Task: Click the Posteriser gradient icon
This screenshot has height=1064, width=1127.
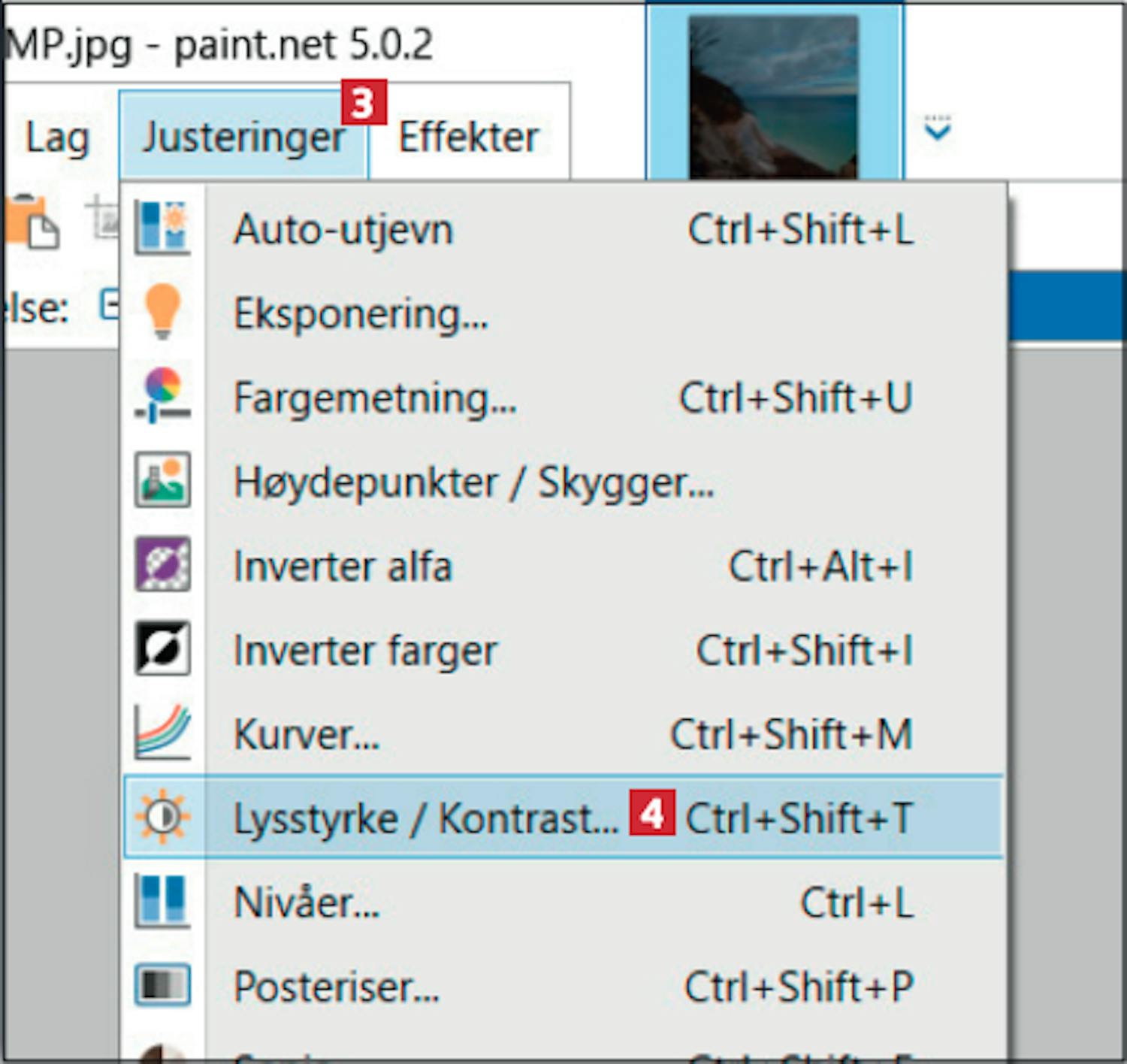Action: click(x=162, y=985)
